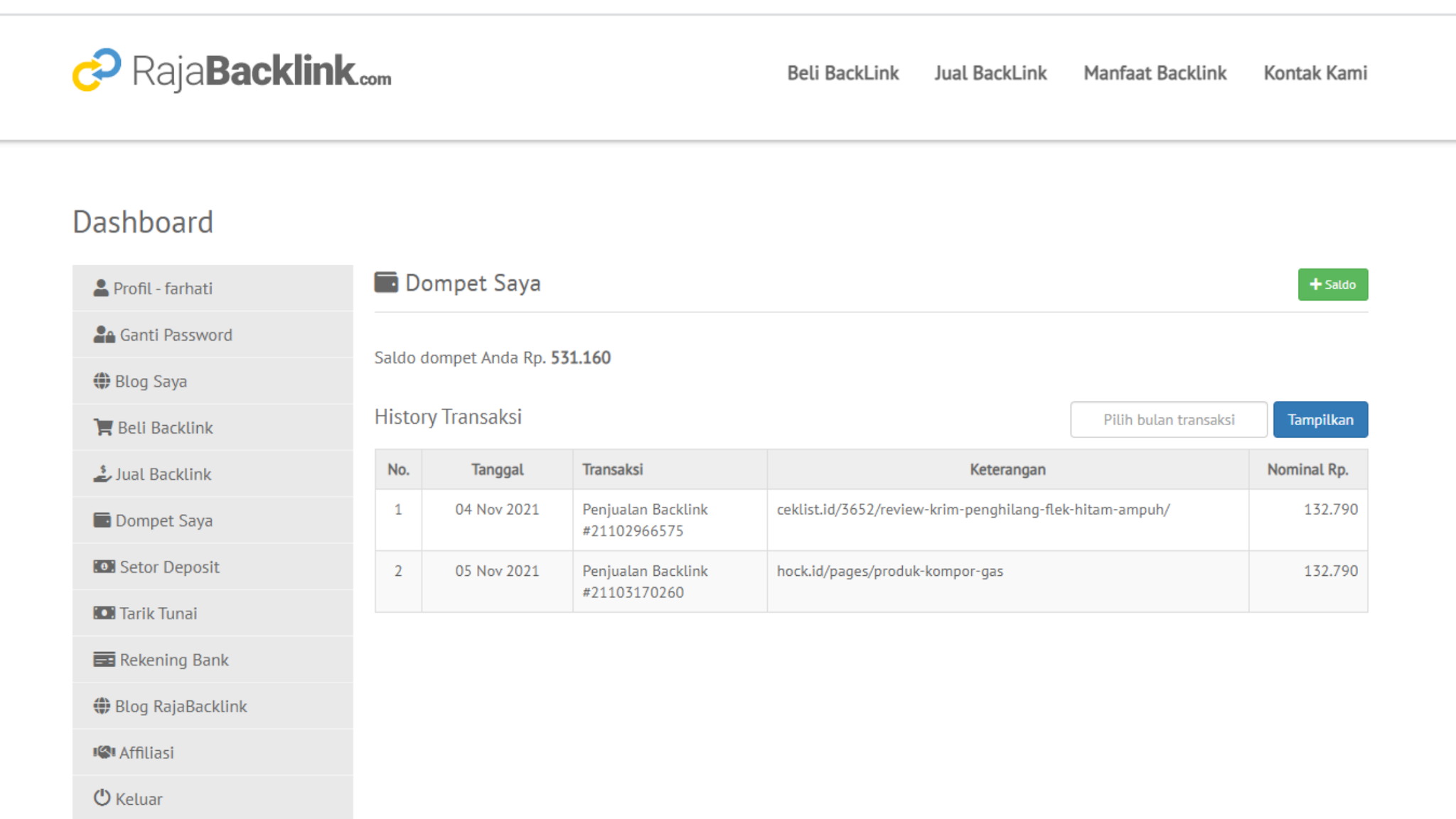1456x819 pixels.
Task: Click the RajaBacklink chain logo icon
Action: tap(97, 70)
